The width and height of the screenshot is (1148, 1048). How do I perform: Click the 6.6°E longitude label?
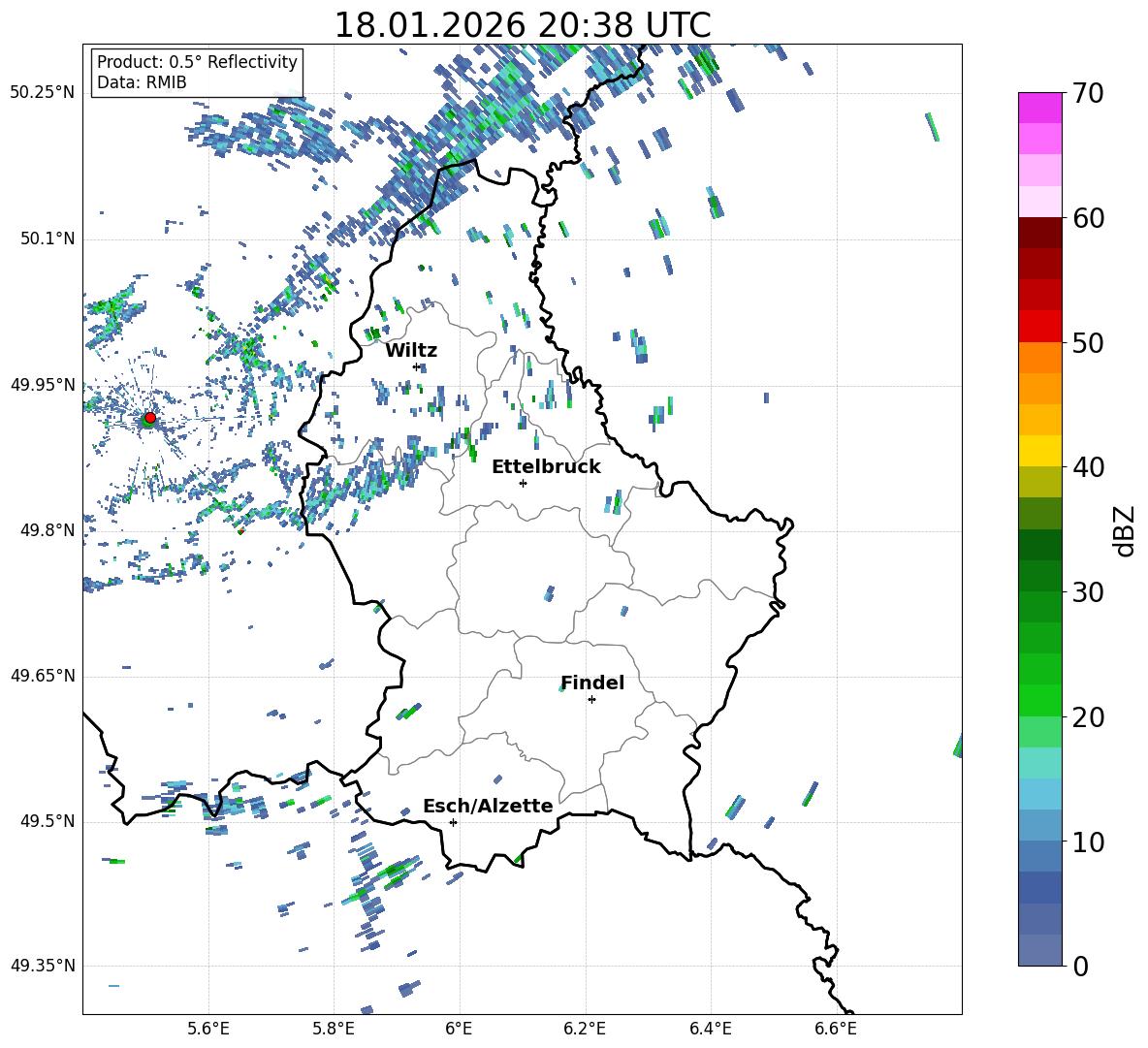[x=836, y=1029]
